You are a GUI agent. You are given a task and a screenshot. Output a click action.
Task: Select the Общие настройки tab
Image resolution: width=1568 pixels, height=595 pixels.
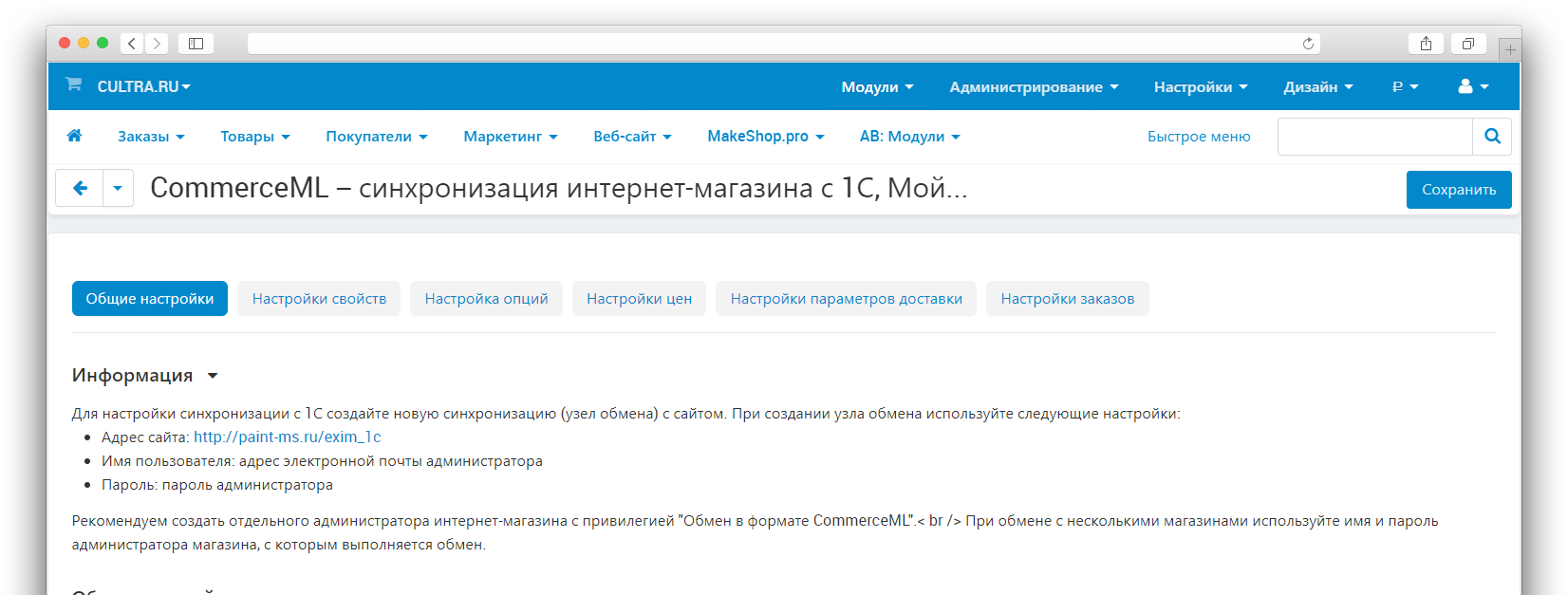[x=150, y=299]
